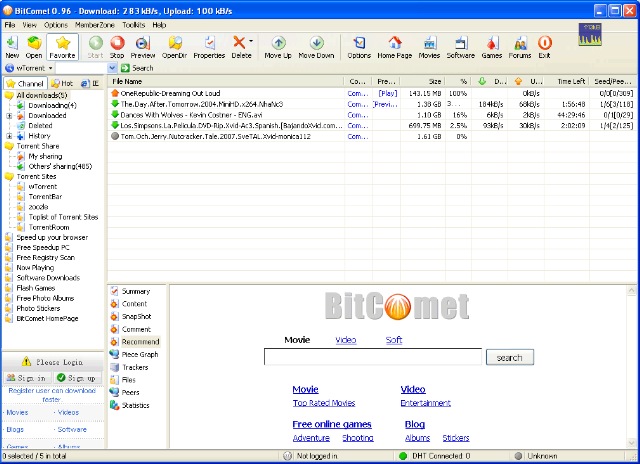The image size is (640, 464).
Task: Expand the Downloaded tree node
Action: (9, 115)
